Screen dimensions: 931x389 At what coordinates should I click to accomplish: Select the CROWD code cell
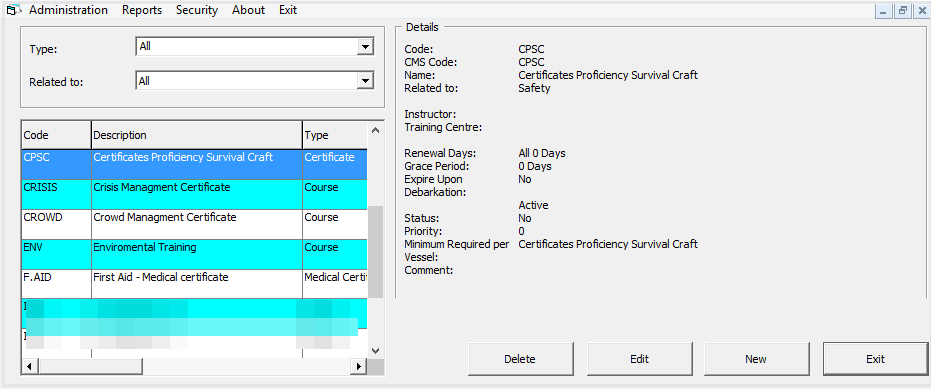coord(56,224)
